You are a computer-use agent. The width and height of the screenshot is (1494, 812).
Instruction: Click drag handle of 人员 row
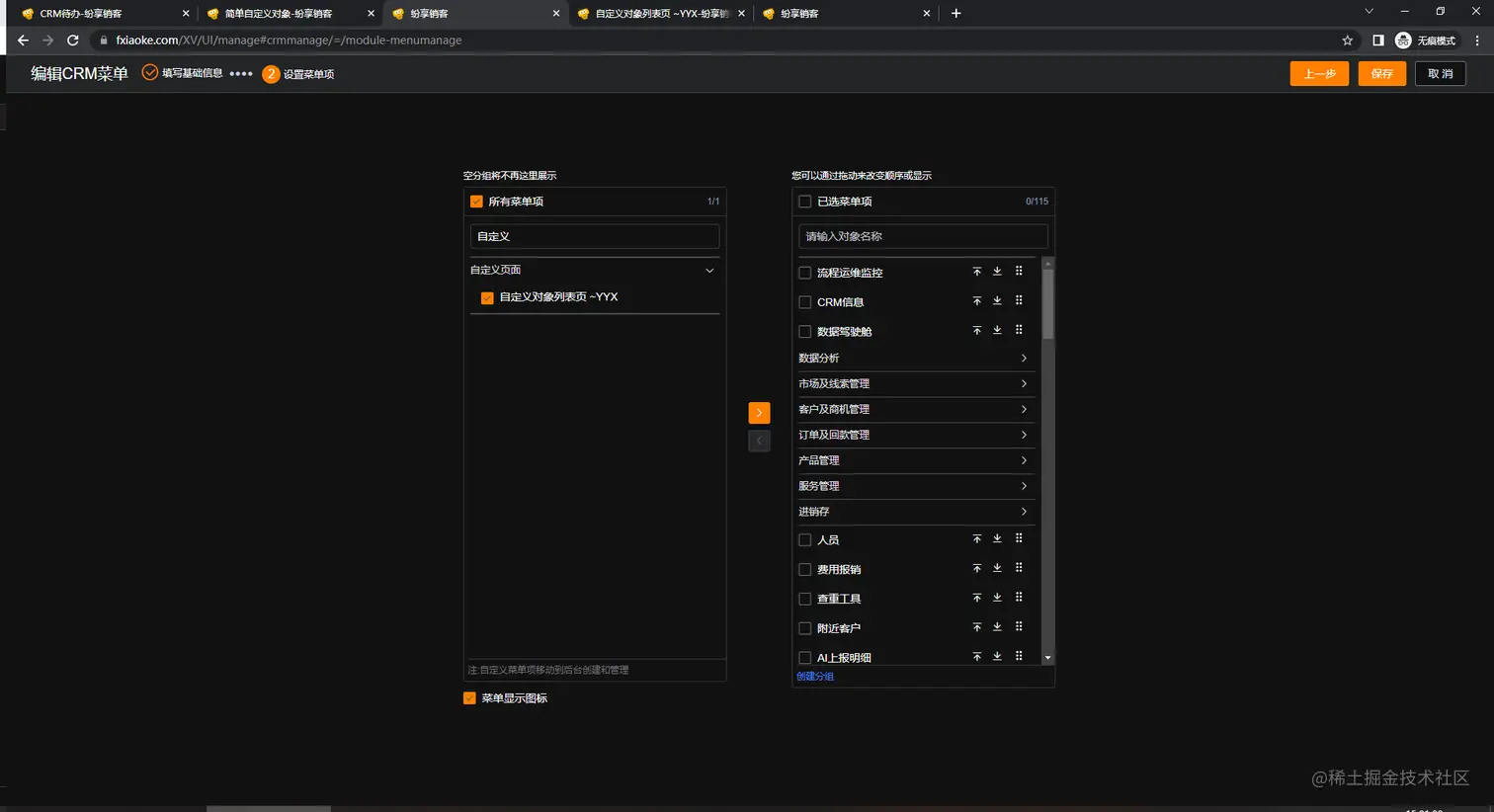tap(1019, 539)
